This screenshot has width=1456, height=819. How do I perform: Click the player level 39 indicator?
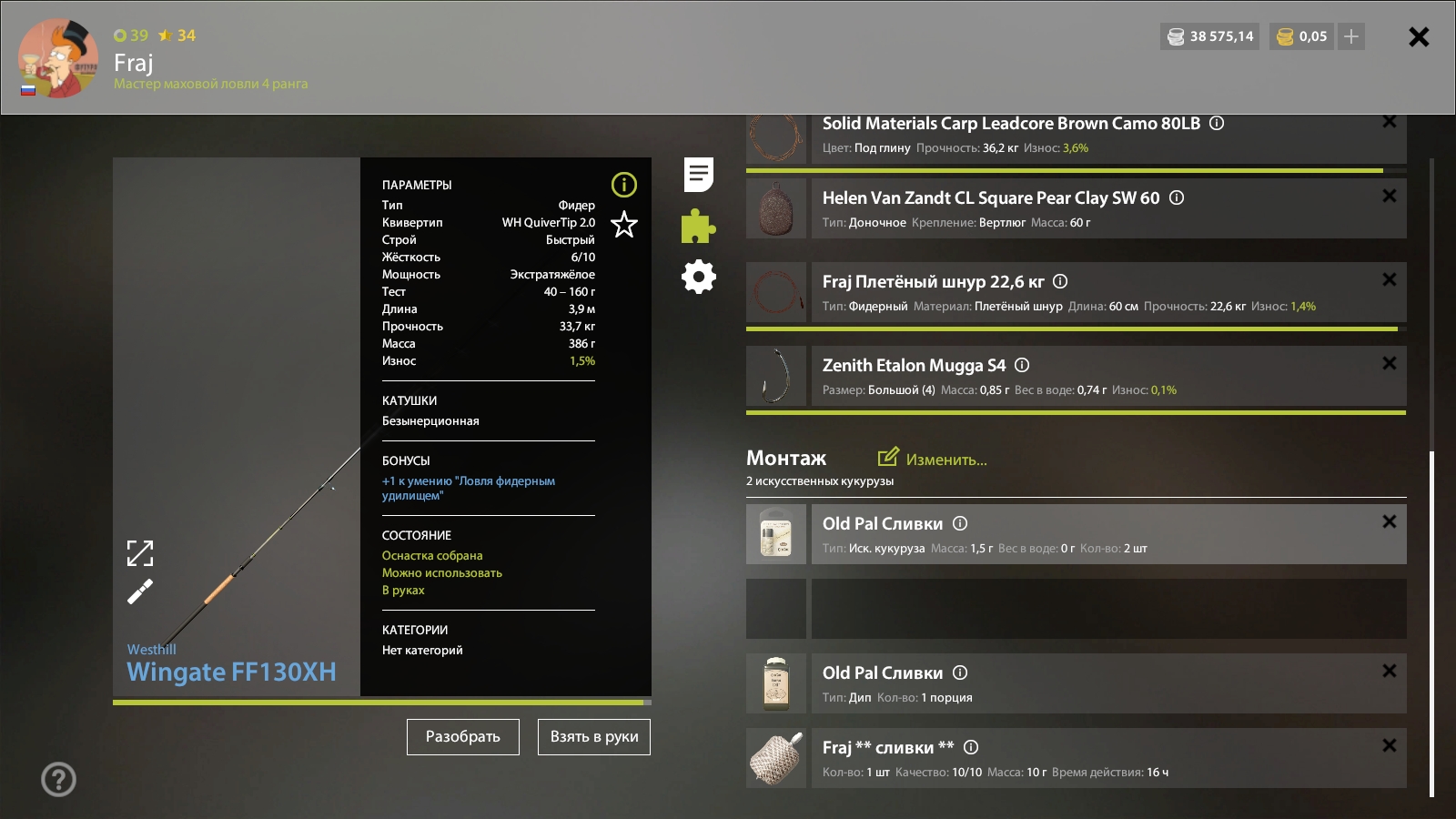[131, 35]
